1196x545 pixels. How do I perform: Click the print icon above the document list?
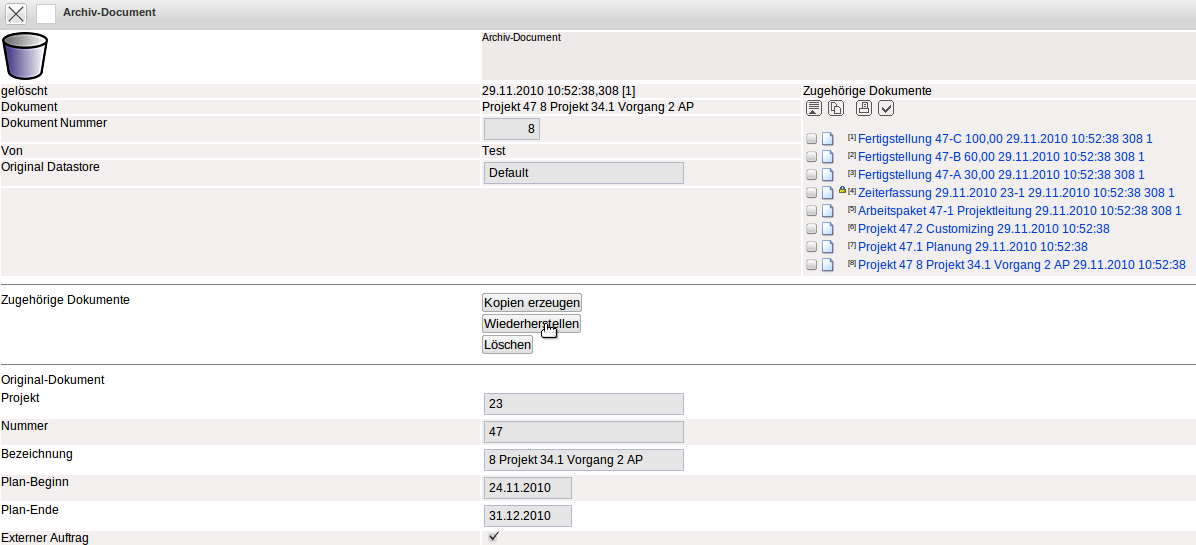click(864, 108)
